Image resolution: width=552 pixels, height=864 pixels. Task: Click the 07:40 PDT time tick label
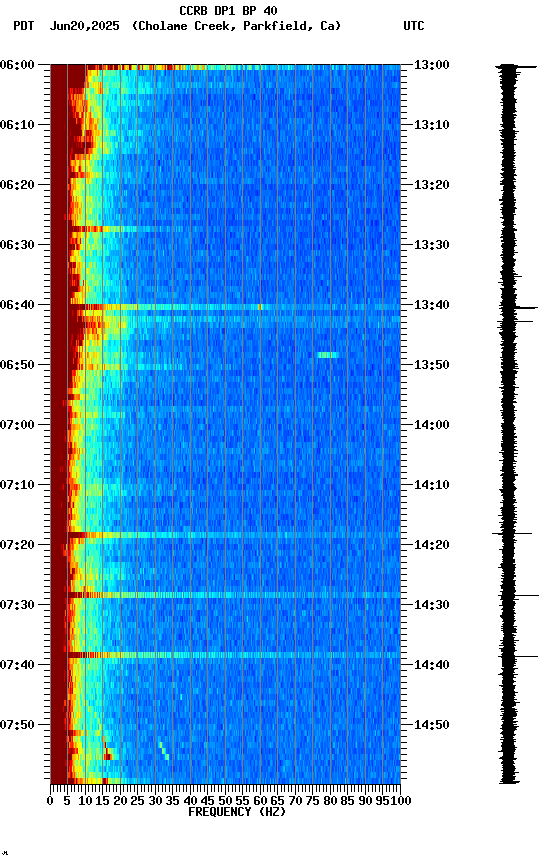pos(17,666)
